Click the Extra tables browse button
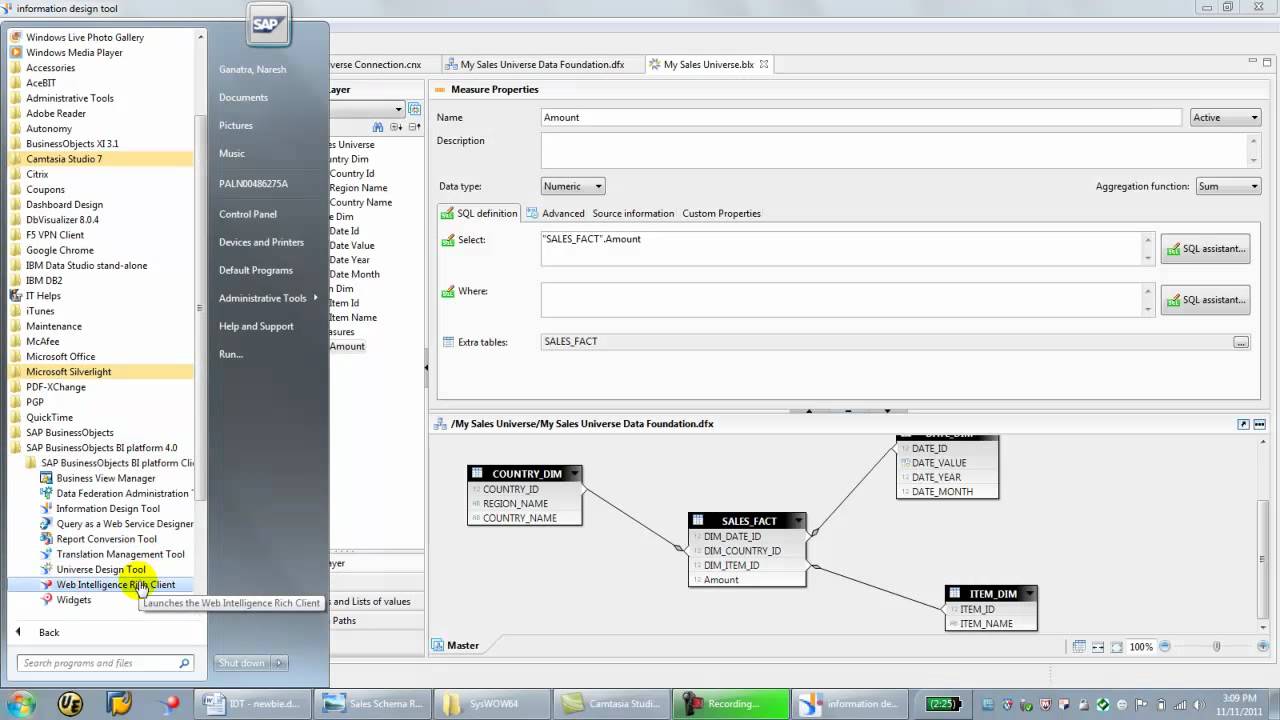 [x=1241, y=342]
